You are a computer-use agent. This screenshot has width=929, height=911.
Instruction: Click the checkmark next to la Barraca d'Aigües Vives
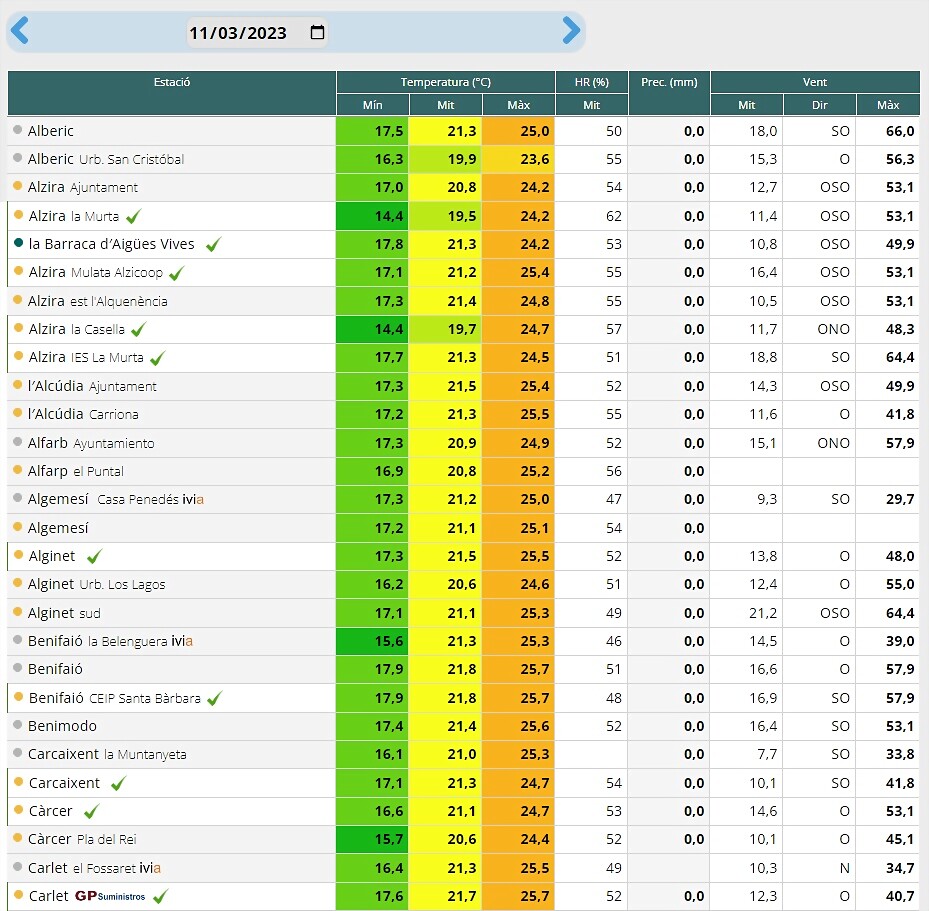(x=213, y=244)
